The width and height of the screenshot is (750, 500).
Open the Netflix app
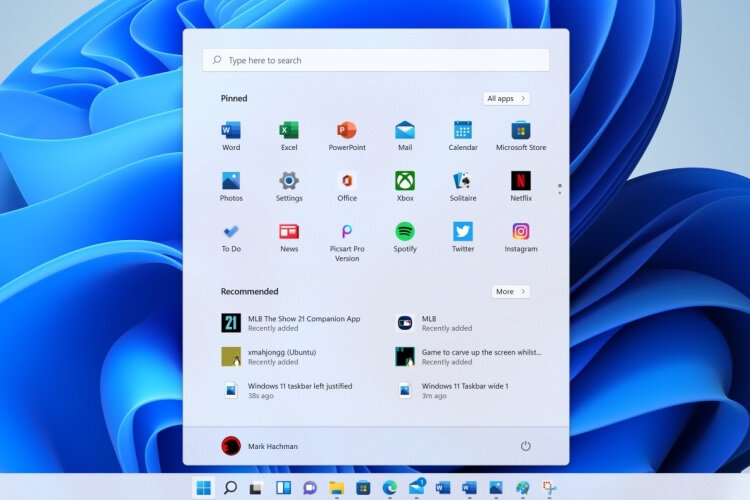(x=520, y=186)
